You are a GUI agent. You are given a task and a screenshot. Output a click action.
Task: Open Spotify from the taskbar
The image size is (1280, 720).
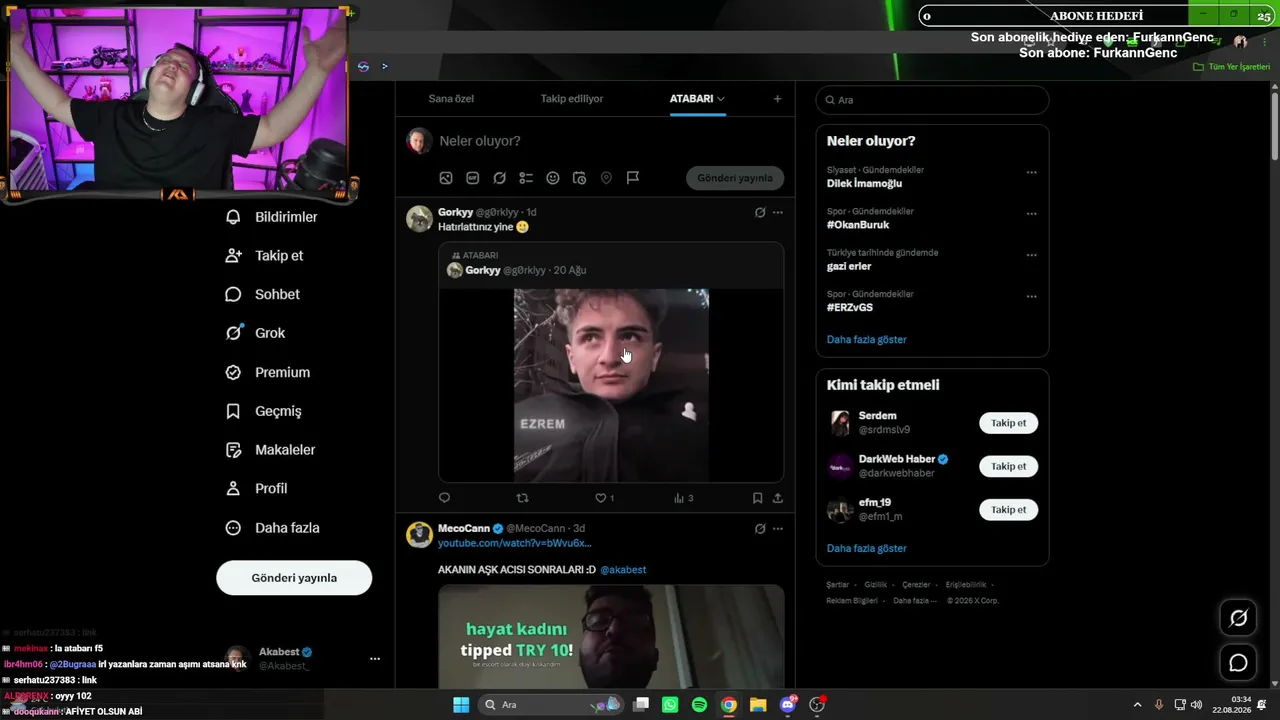tap(699, 705)
